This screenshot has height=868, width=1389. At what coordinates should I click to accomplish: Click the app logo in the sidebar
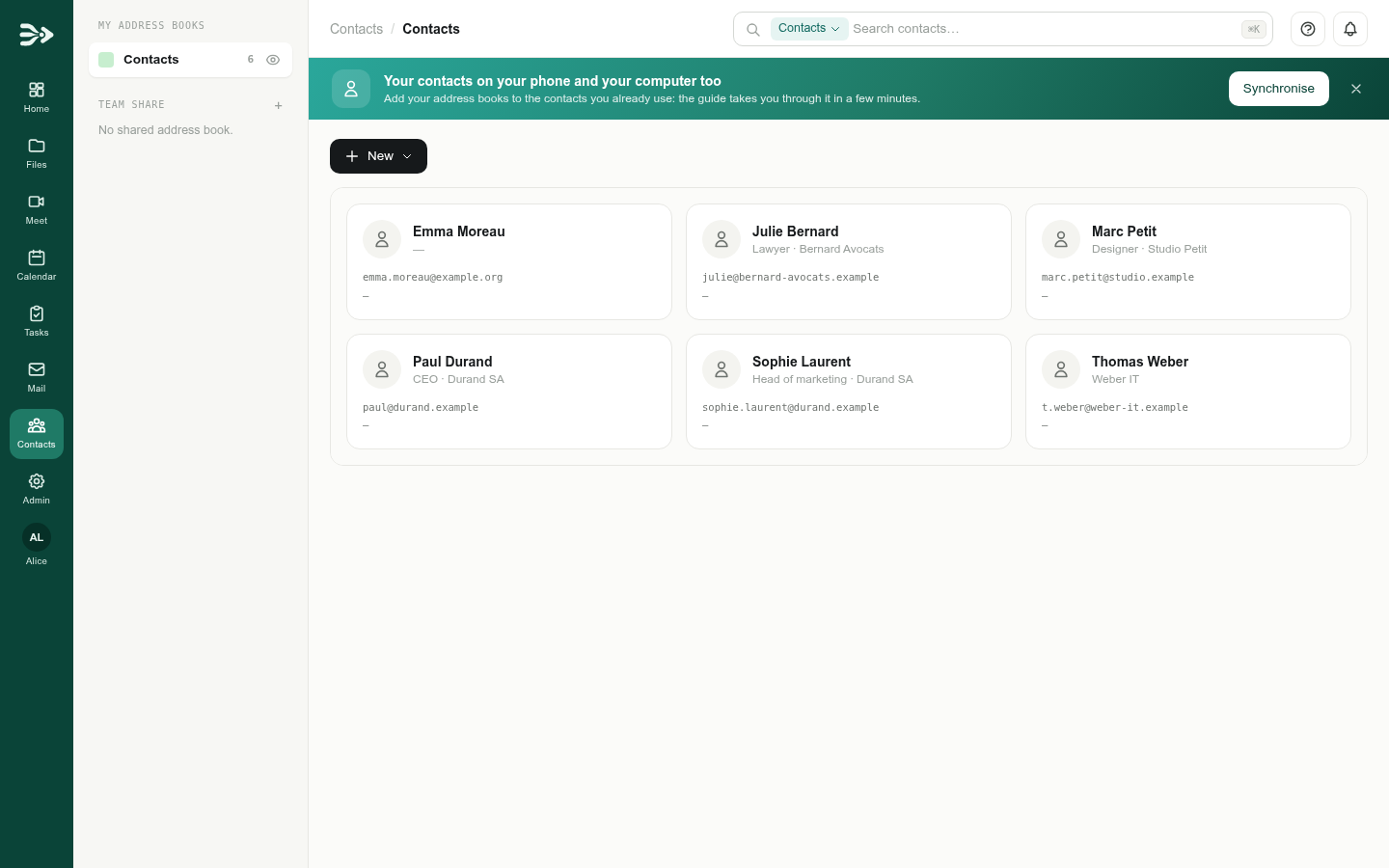coord(37,35)
